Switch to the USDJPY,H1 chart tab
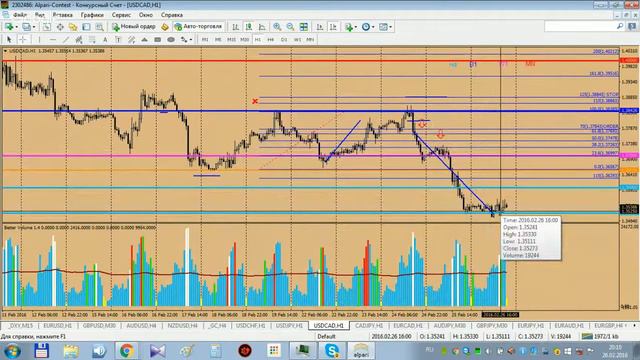Screen dimensions: 640x360 click(289, 326)
